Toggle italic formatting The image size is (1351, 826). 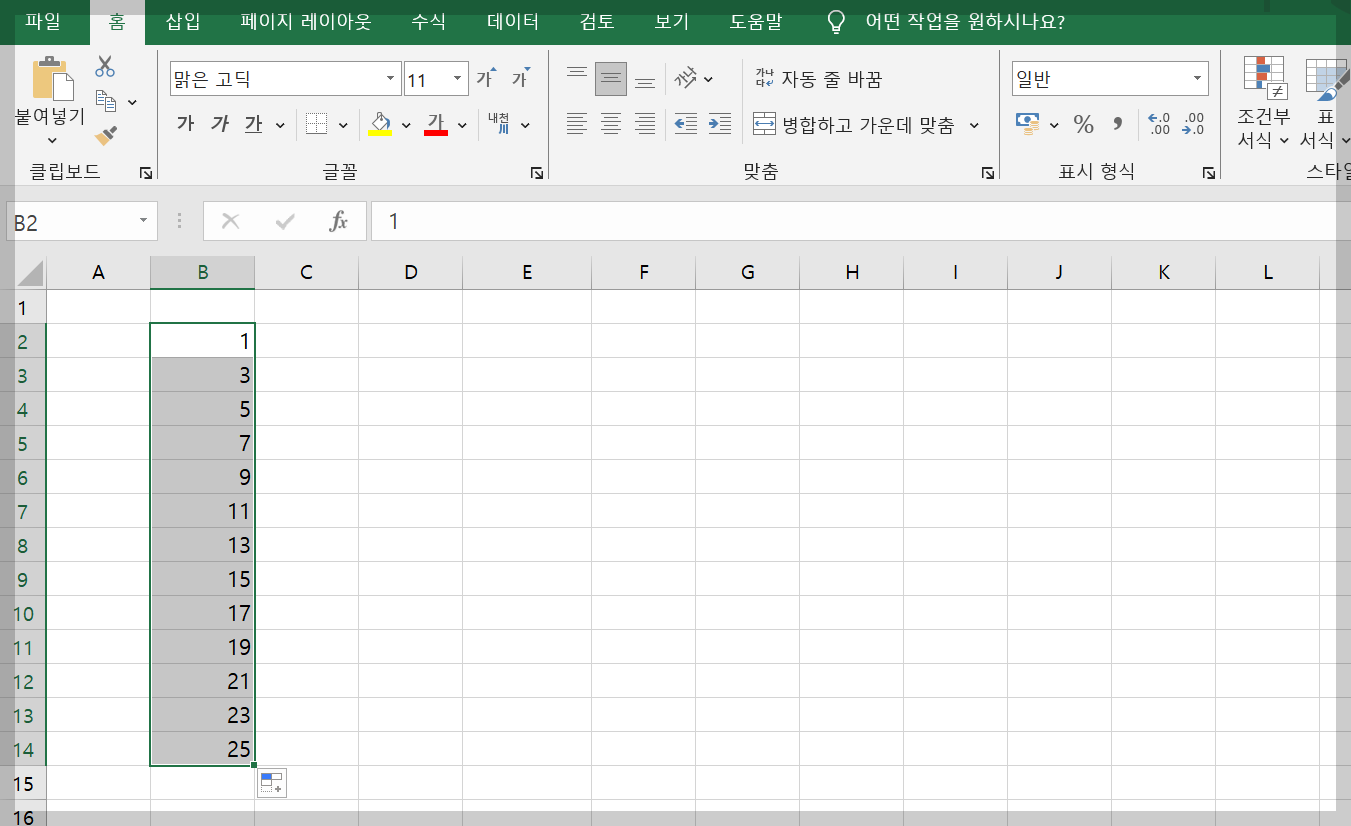[x=220, y=124]
